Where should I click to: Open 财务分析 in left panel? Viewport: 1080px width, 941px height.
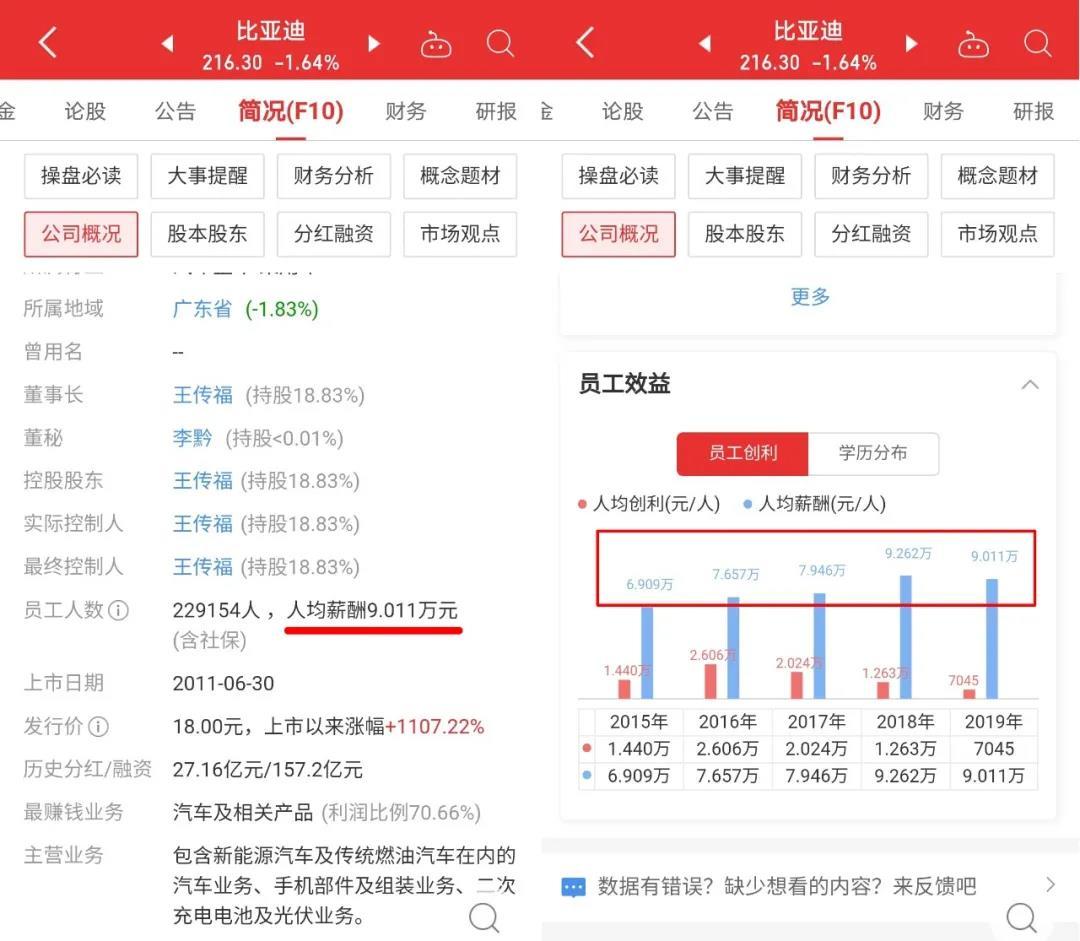[334, 176]
